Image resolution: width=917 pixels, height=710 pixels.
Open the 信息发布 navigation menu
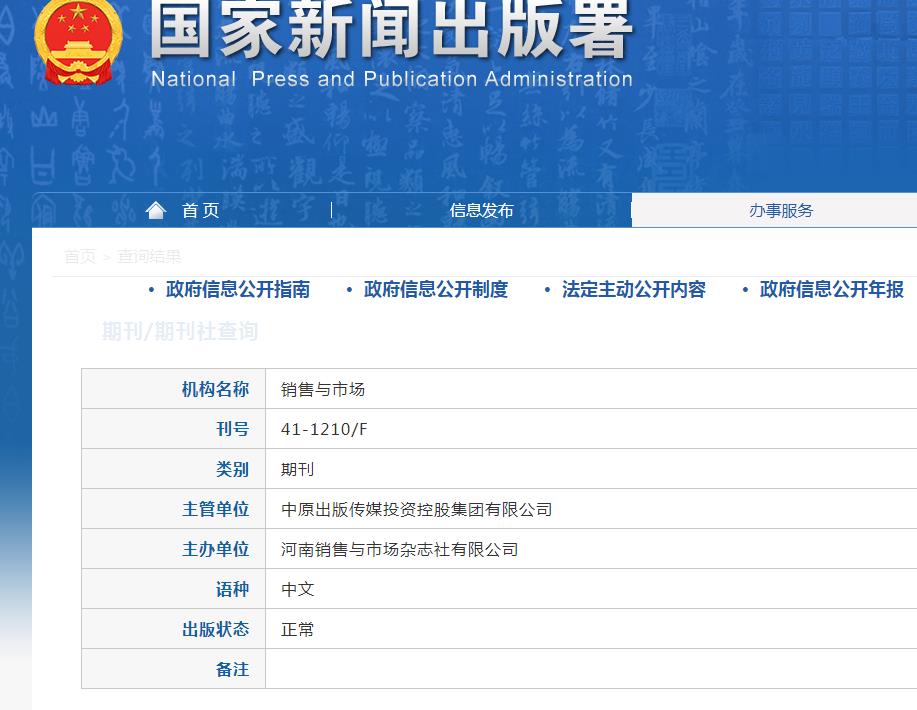tap(482, 210)
